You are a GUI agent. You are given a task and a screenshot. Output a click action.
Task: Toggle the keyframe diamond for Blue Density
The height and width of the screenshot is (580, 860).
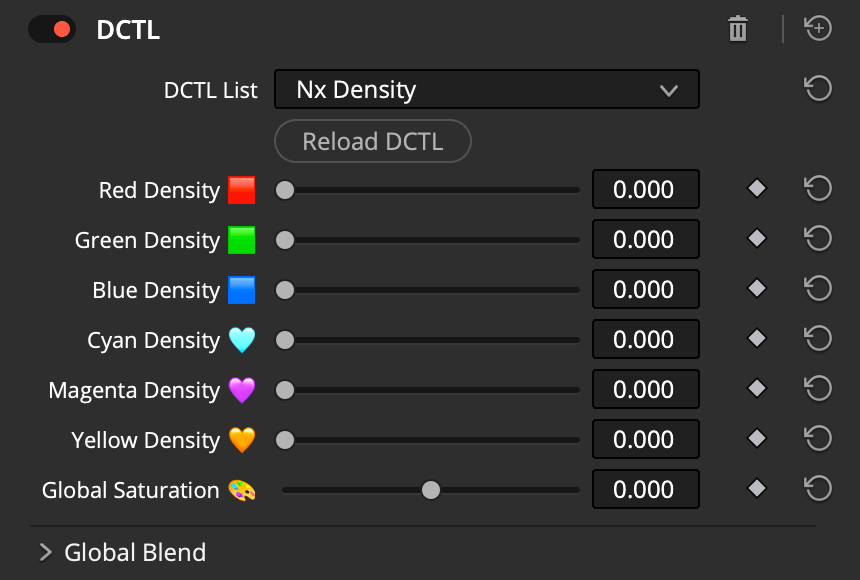tap(755, 288)
